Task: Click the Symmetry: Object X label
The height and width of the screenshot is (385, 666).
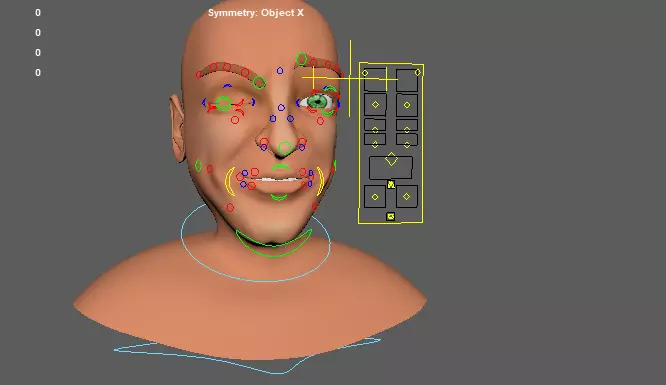Action: (256, 13)
